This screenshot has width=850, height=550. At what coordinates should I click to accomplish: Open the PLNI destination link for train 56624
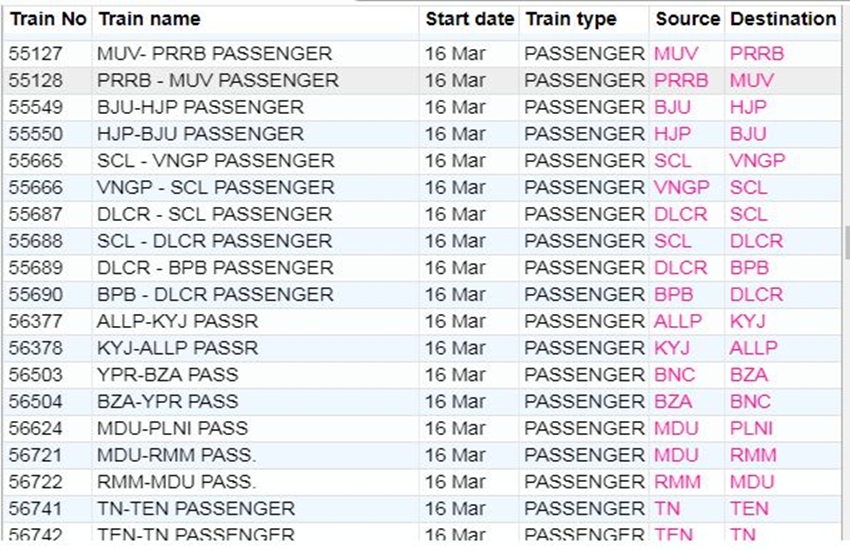click(750, 428)
